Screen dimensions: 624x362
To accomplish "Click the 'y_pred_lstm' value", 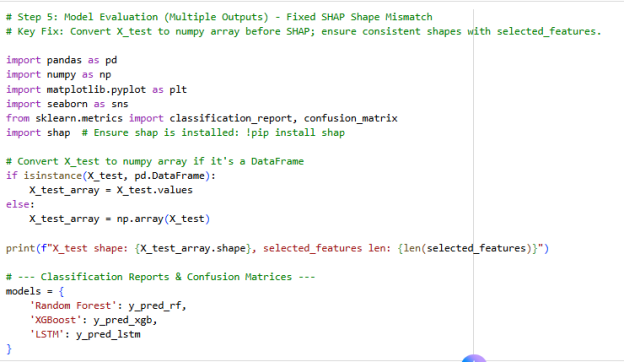I will tap(108, 334).
